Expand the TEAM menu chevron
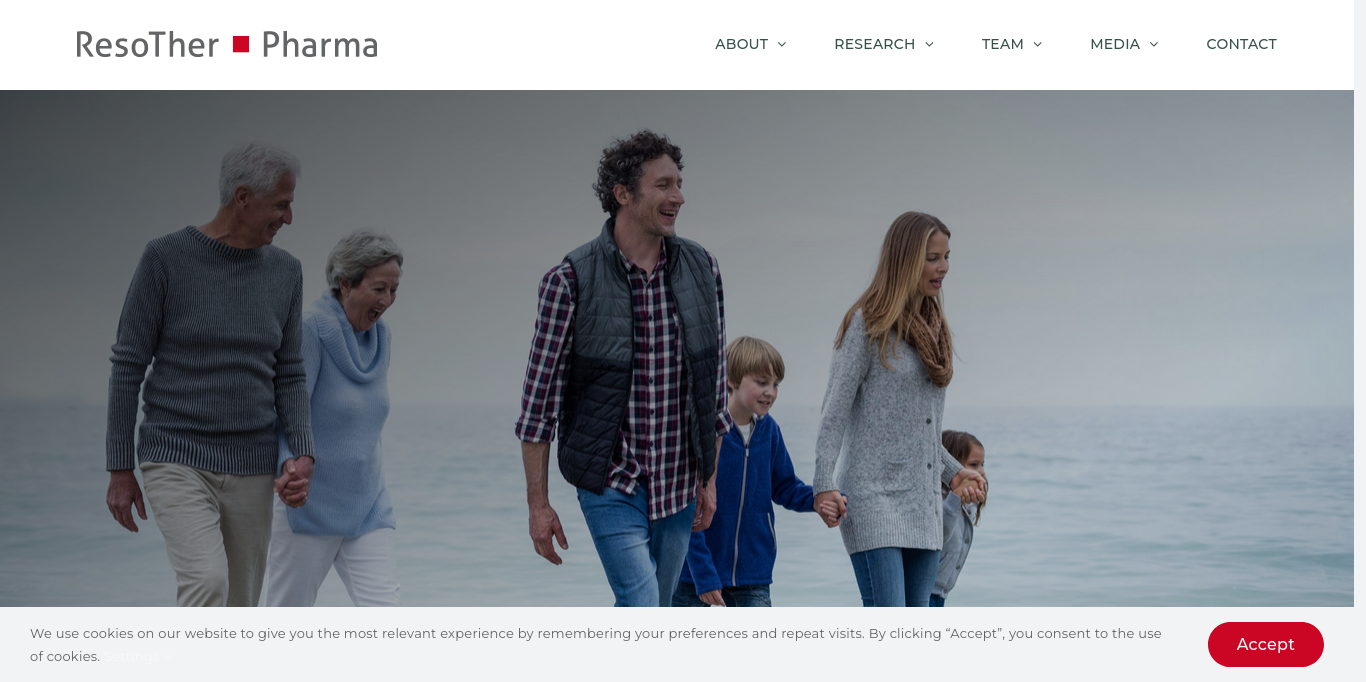 pos(1037,44)
